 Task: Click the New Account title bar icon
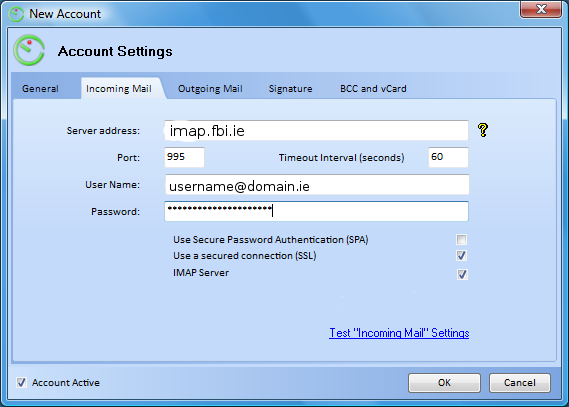point(16,14)
